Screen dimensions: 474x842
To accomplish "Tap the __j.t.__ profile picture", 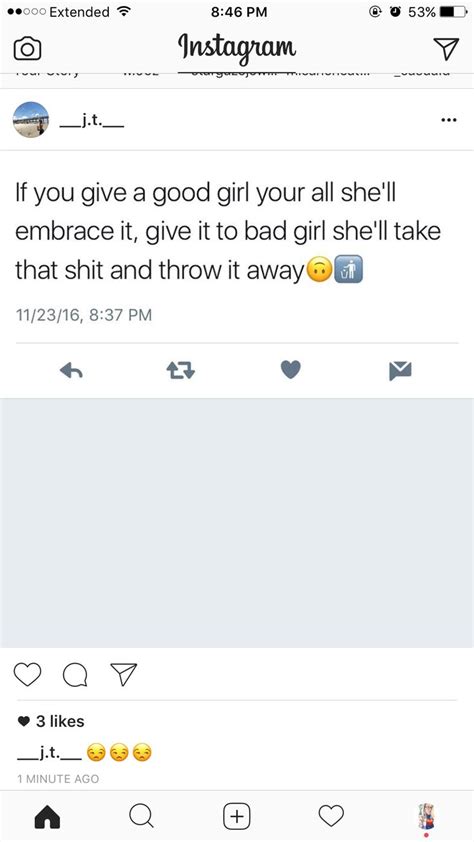I will click(x=31, y=120).
